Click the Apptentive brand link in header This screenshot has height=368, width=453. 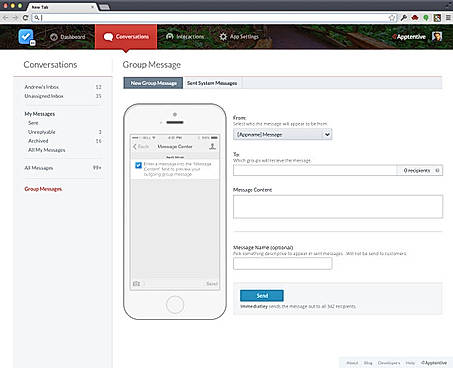[x=409, y=37]
